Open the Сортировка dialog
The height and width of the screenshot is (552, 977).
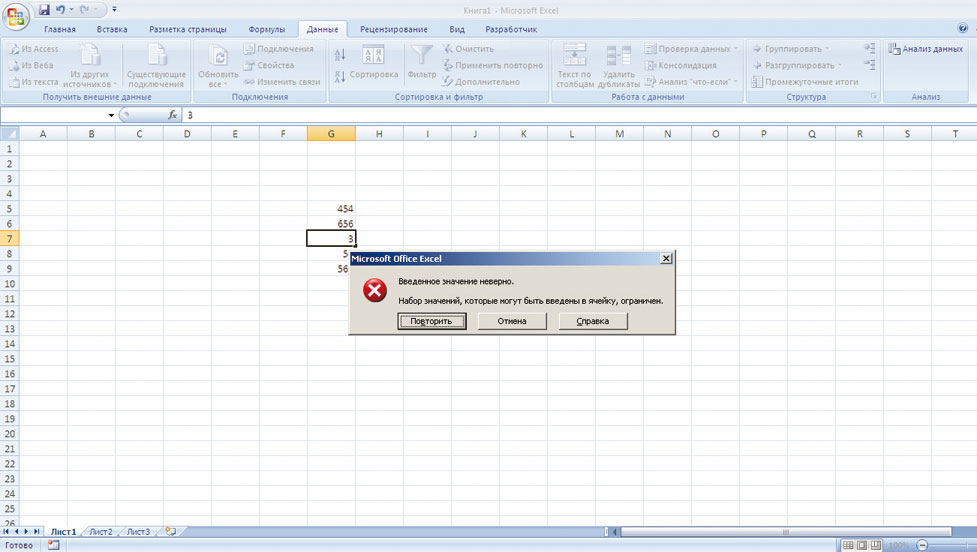coord(373,62)
